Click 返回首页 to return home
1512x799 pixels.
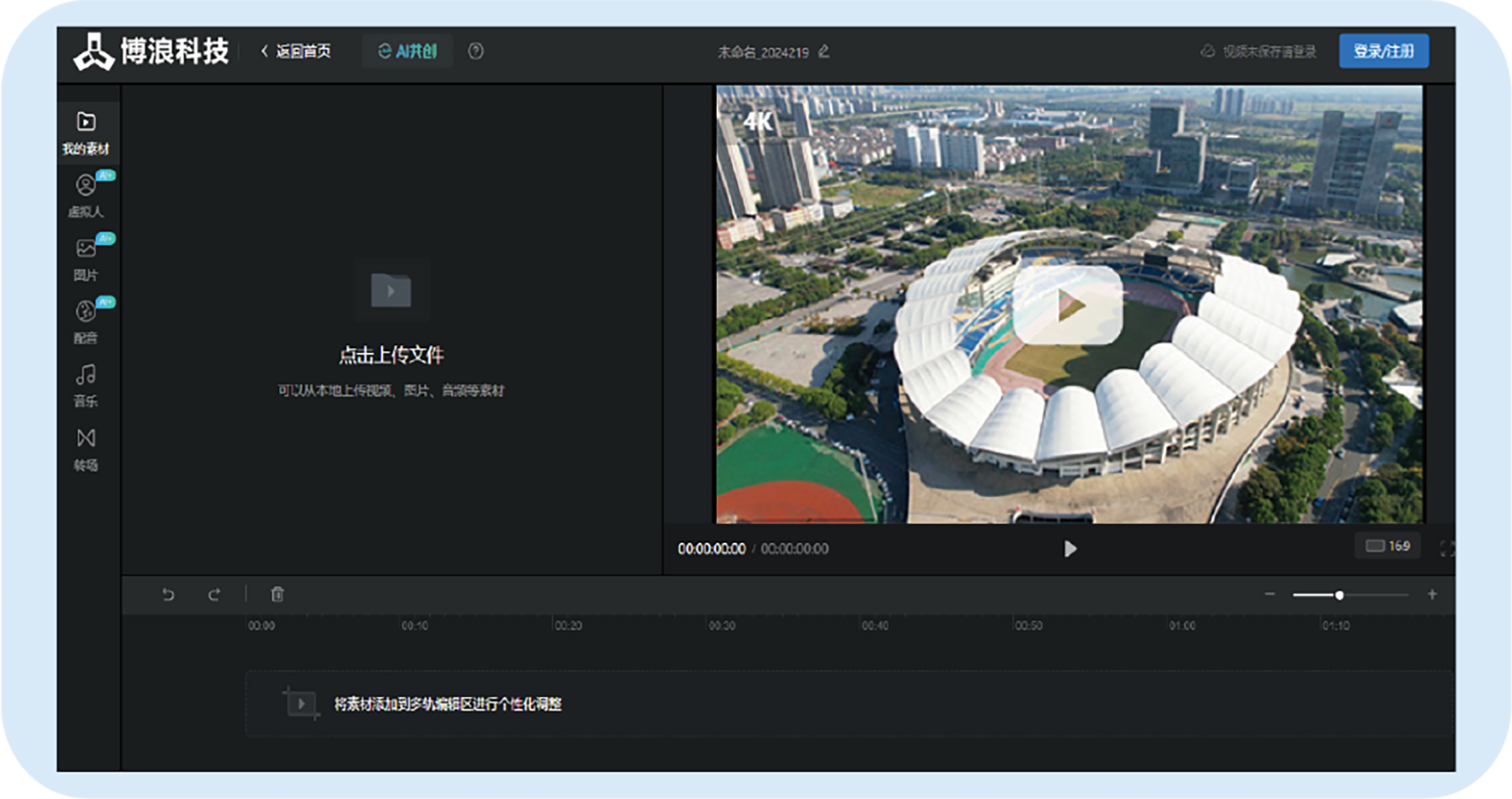(296, 51)
